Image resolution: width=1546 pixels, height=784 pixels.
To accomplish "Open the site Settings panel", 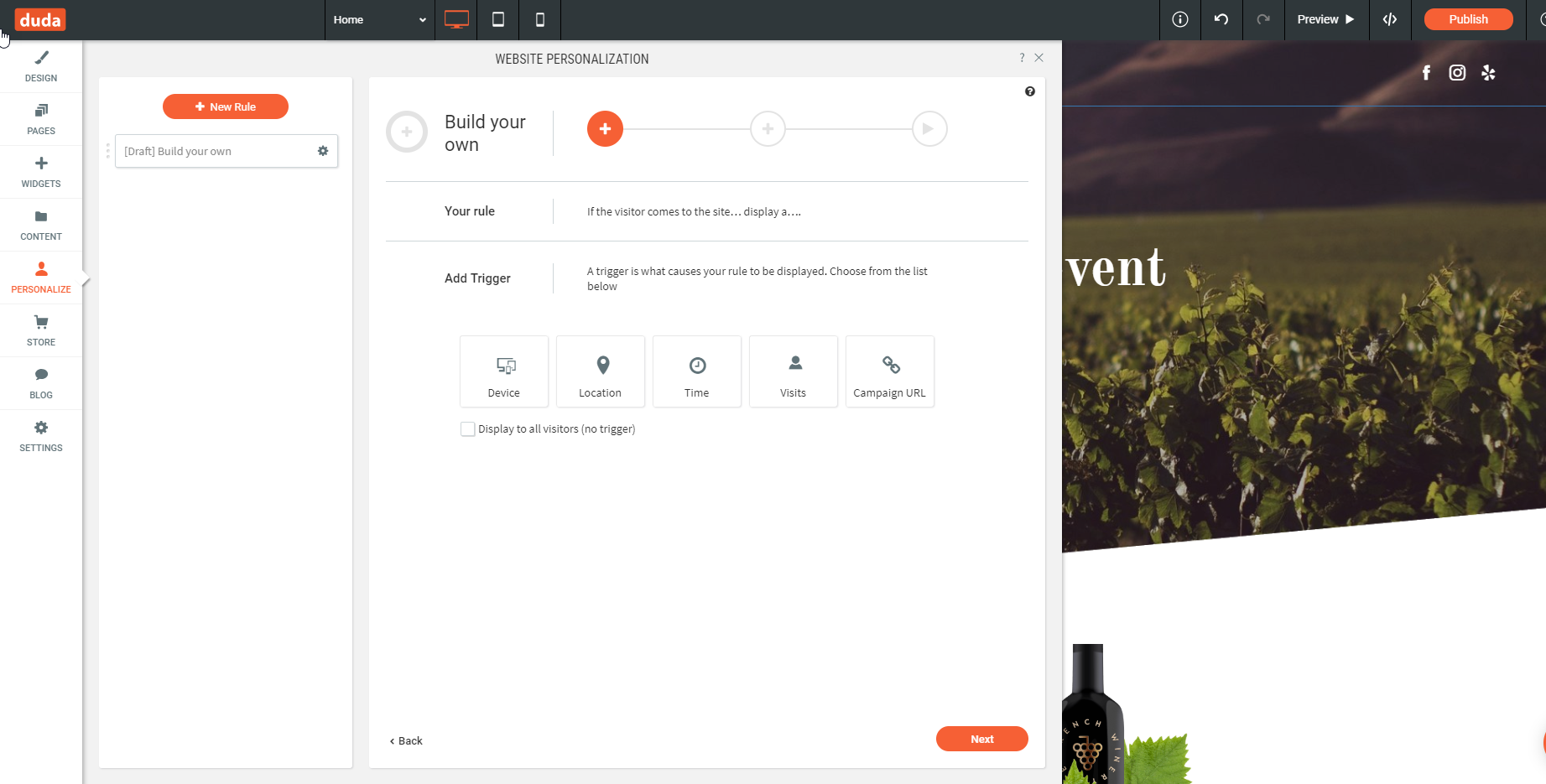I will tap(41, 436).
